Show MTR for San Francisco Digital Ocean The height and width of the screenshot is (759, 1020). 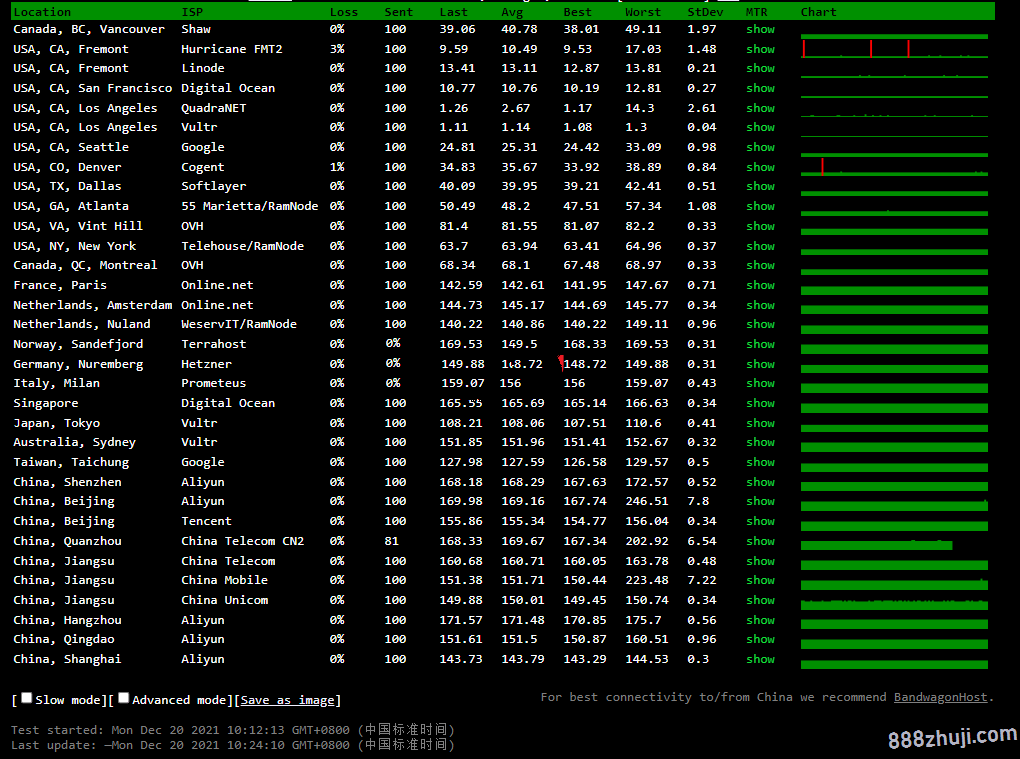pos(760,88)
